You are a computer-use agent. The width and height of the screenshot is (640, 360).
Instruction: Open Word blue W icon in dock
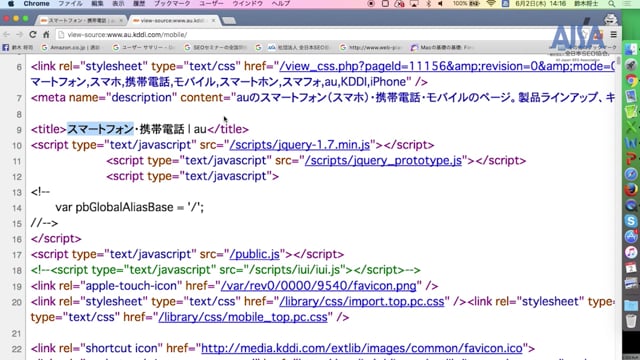[631, 143]
